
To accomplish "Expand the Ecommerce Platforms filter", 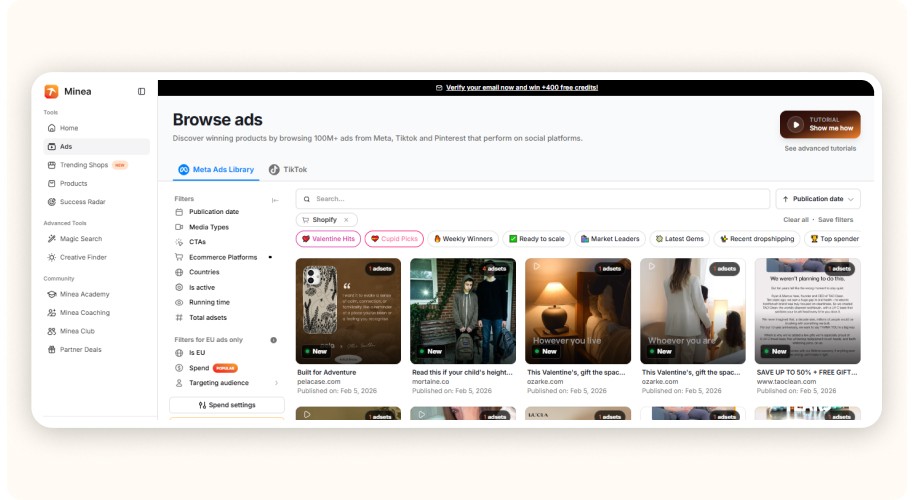I will click(x=225, y=257).
